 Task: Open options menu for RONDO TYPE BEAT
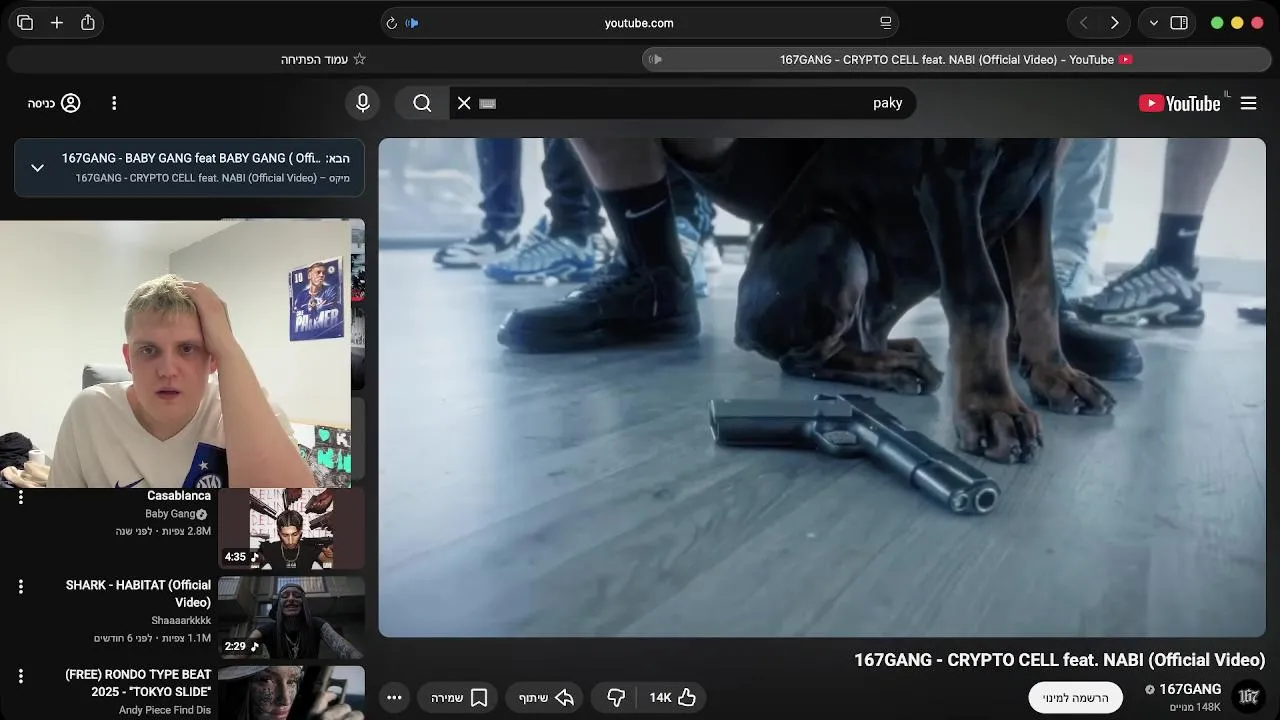tap(20, 677)
